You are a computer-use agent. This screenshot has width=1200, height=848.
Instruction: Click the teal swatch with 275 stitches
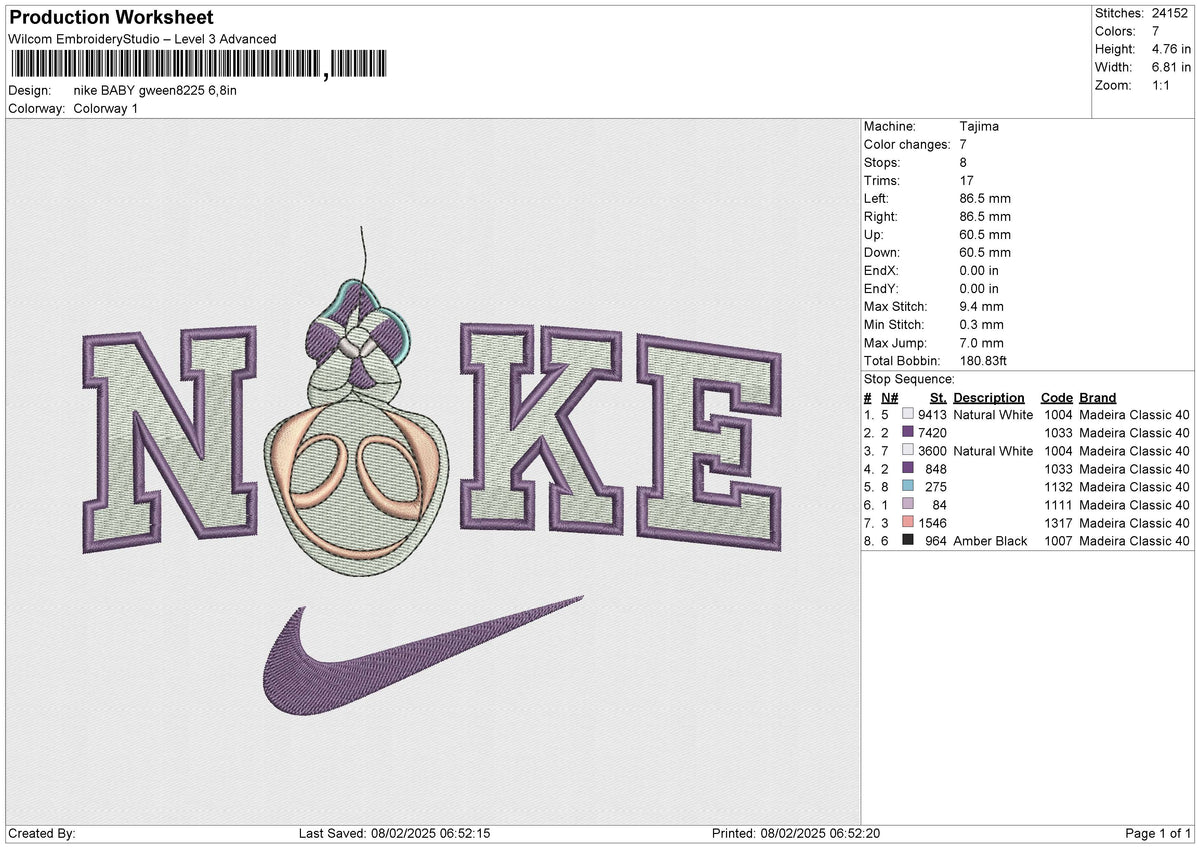pos(908,487)
